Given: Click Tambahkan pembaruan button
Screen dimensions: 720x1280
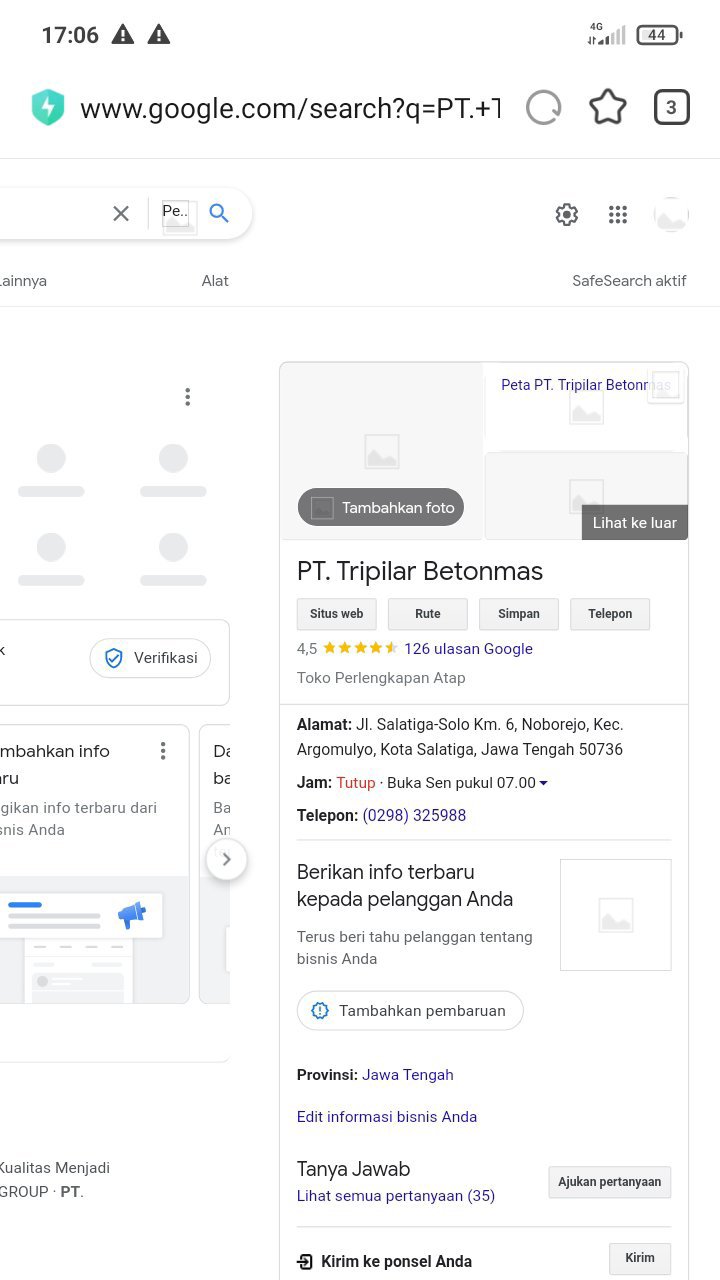Looking at the screenshot, I should 410,1010.
